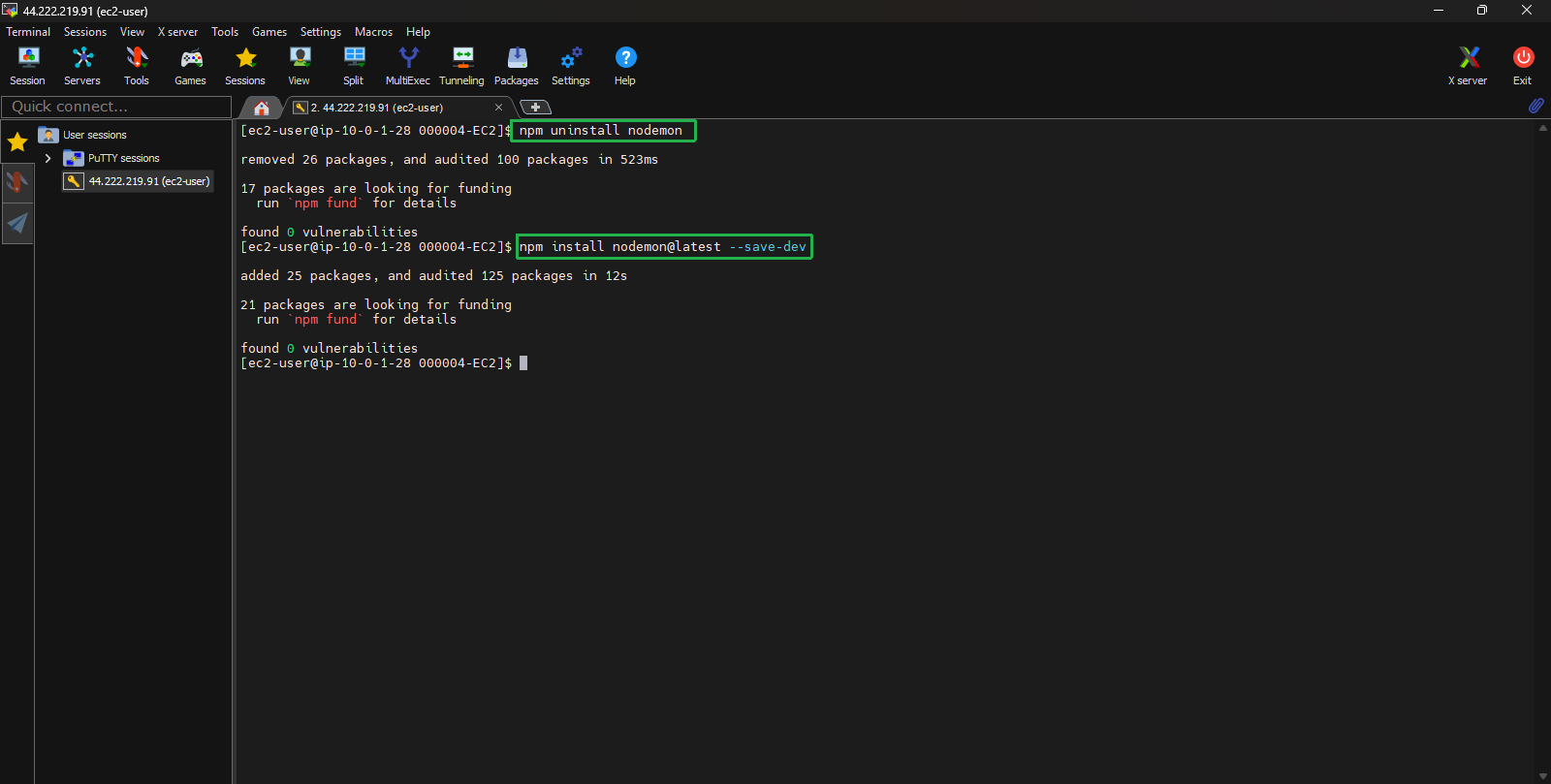Image resolution: width=1551 pixels, height=784 pixels.
Task: Select the yellow star sessions sidebar tab
Action: [x=17, y=142]
